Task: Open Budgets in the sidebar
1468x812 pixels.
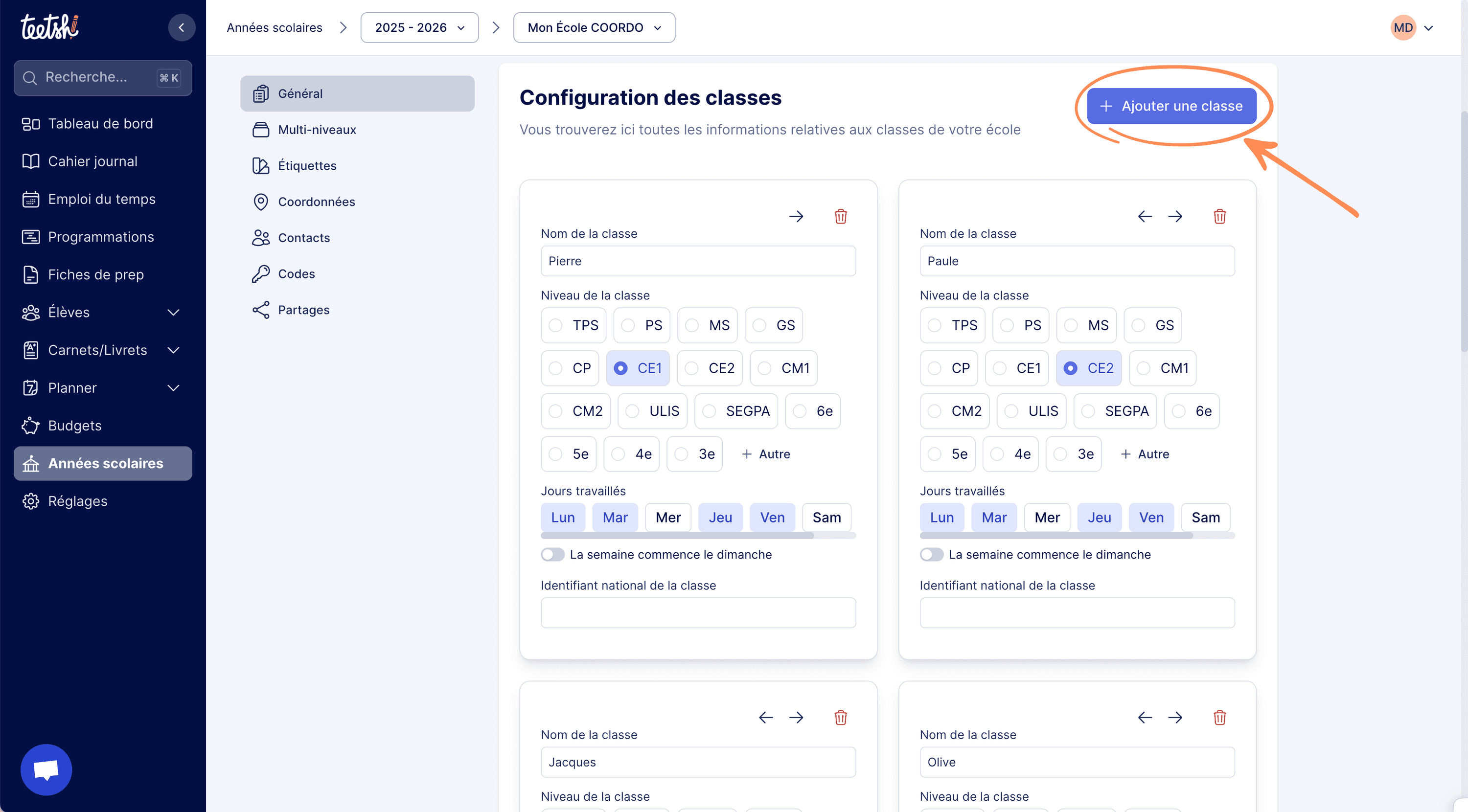Action: tap(103, 426)
